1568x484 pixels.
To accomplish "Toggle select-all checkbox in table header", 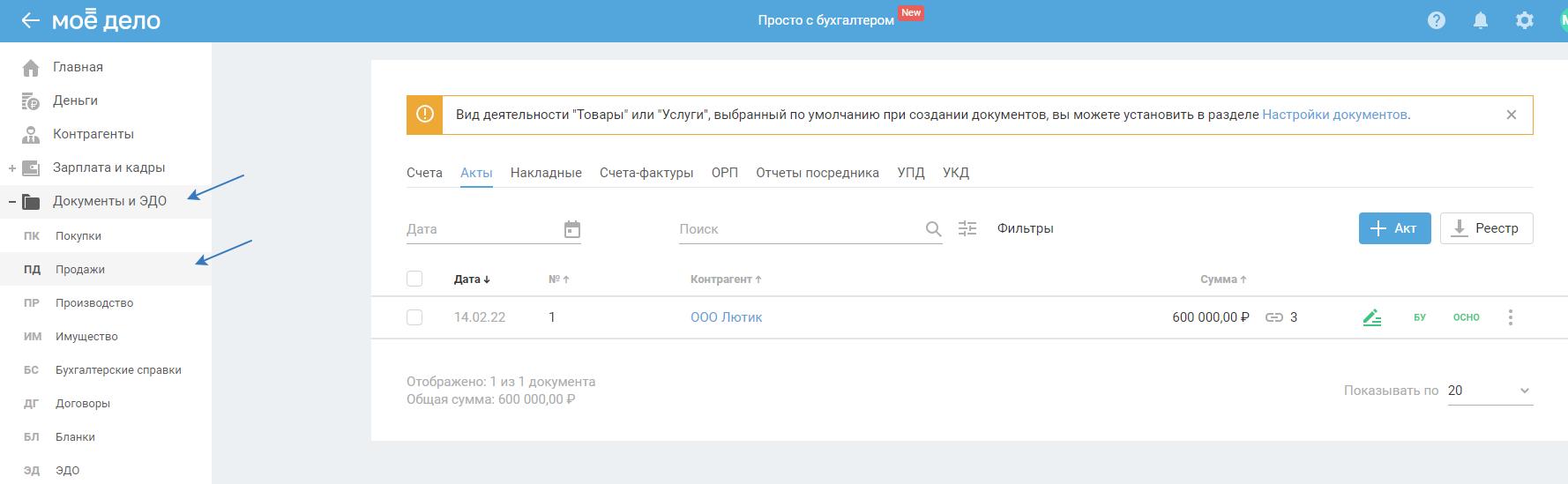I will pyautogui.click(x=414, y=279).
